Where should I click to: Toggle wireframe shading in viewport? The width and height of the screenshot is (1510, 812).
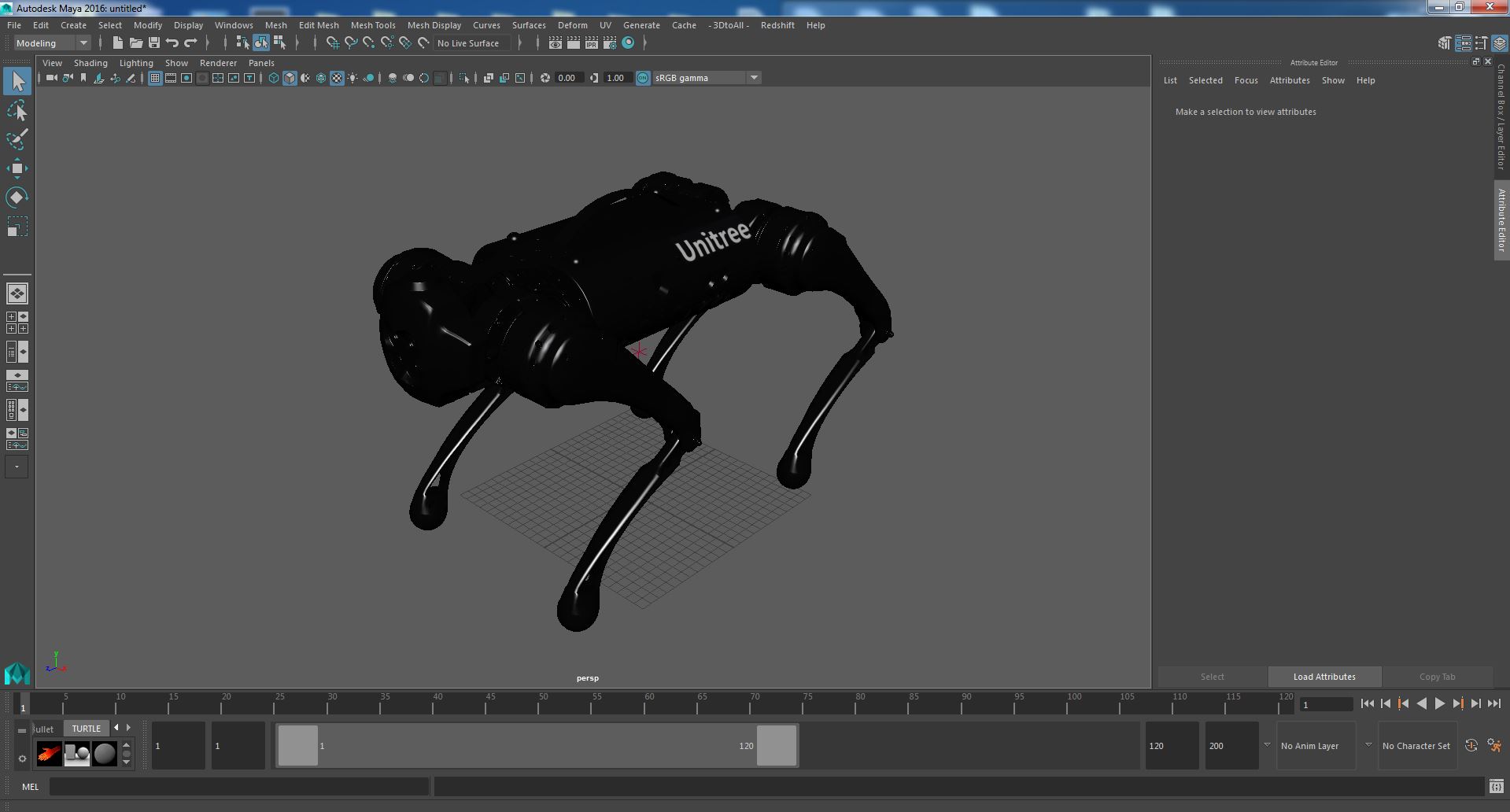click(x=273, y=78)
